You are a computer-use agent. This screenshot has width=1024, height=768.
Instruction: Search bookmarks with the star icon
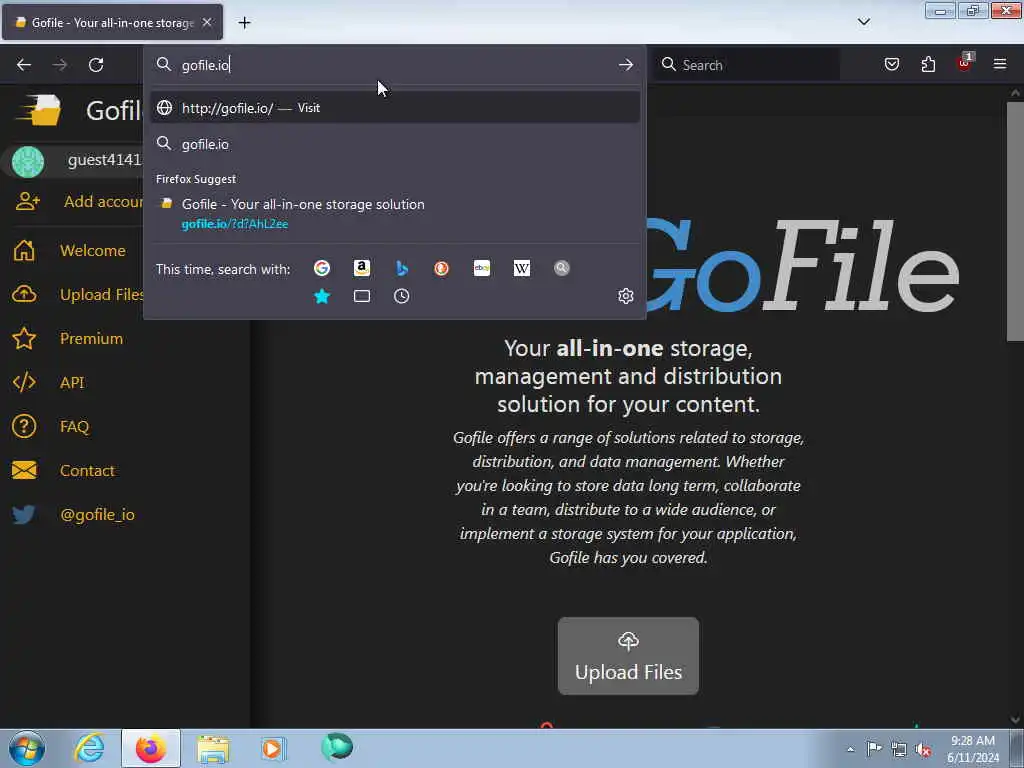tap(322, 296)
